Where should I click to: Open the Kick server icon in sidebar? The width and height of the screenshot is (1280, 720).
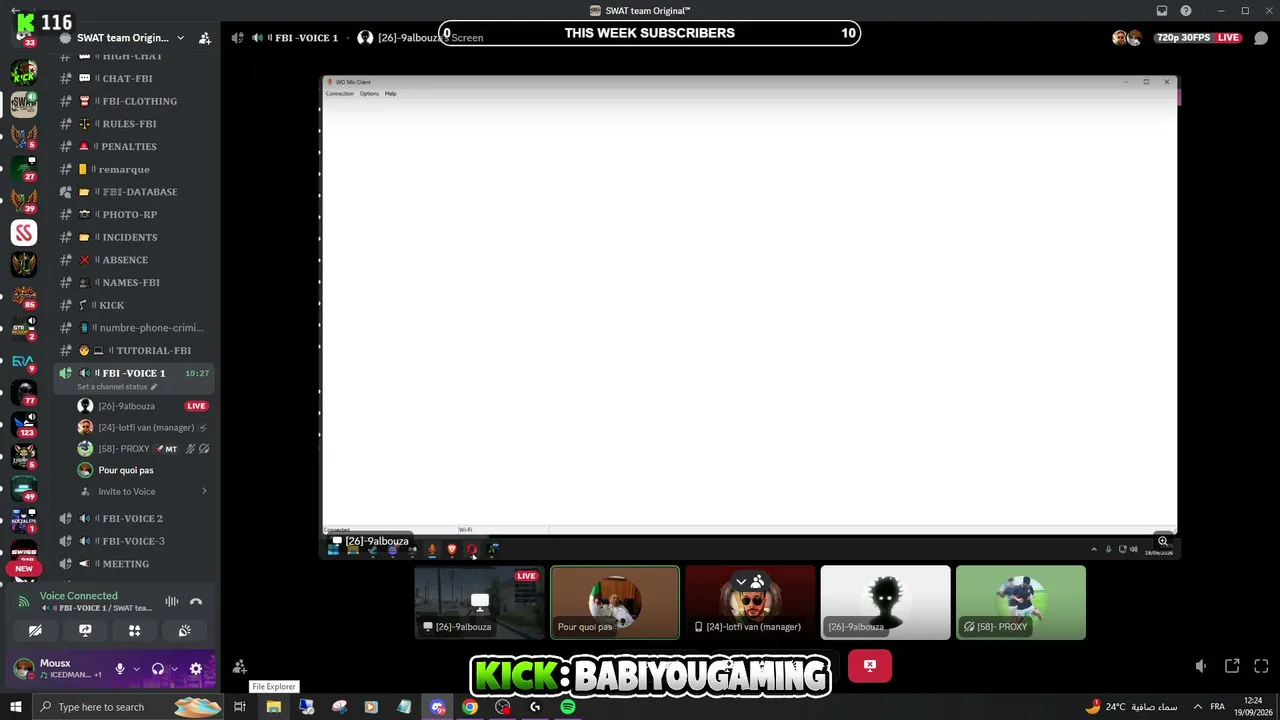[x=24, y=72]
